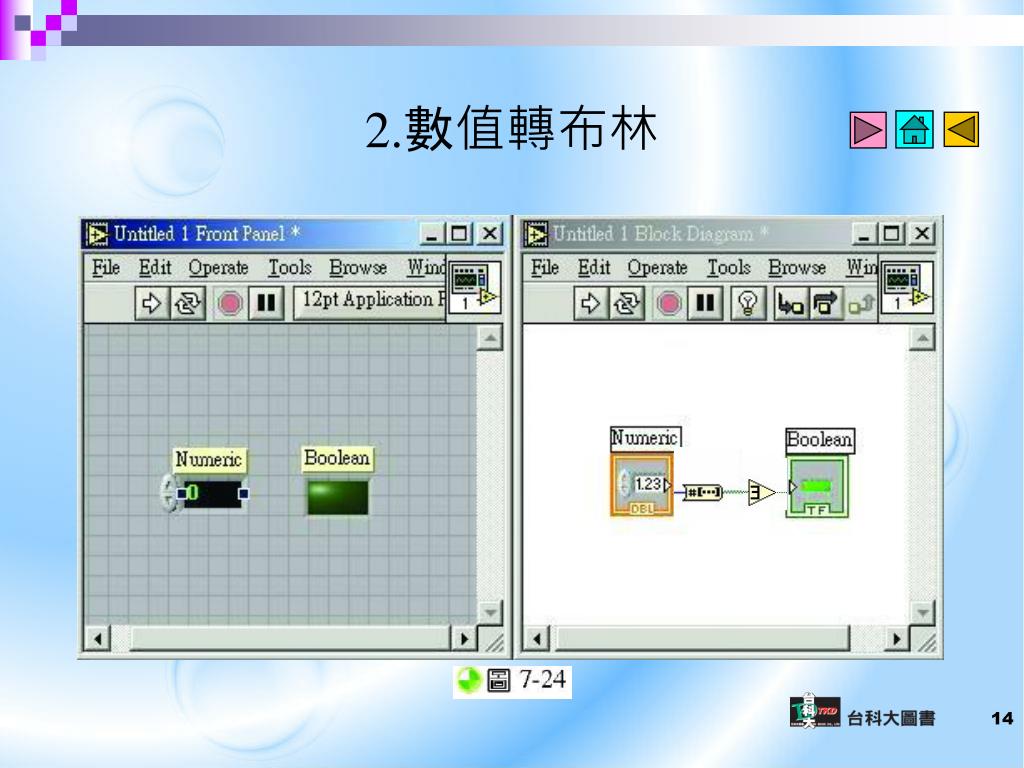Open Window menu in Front Panel
1024x768 pixels.
(426, 268)
